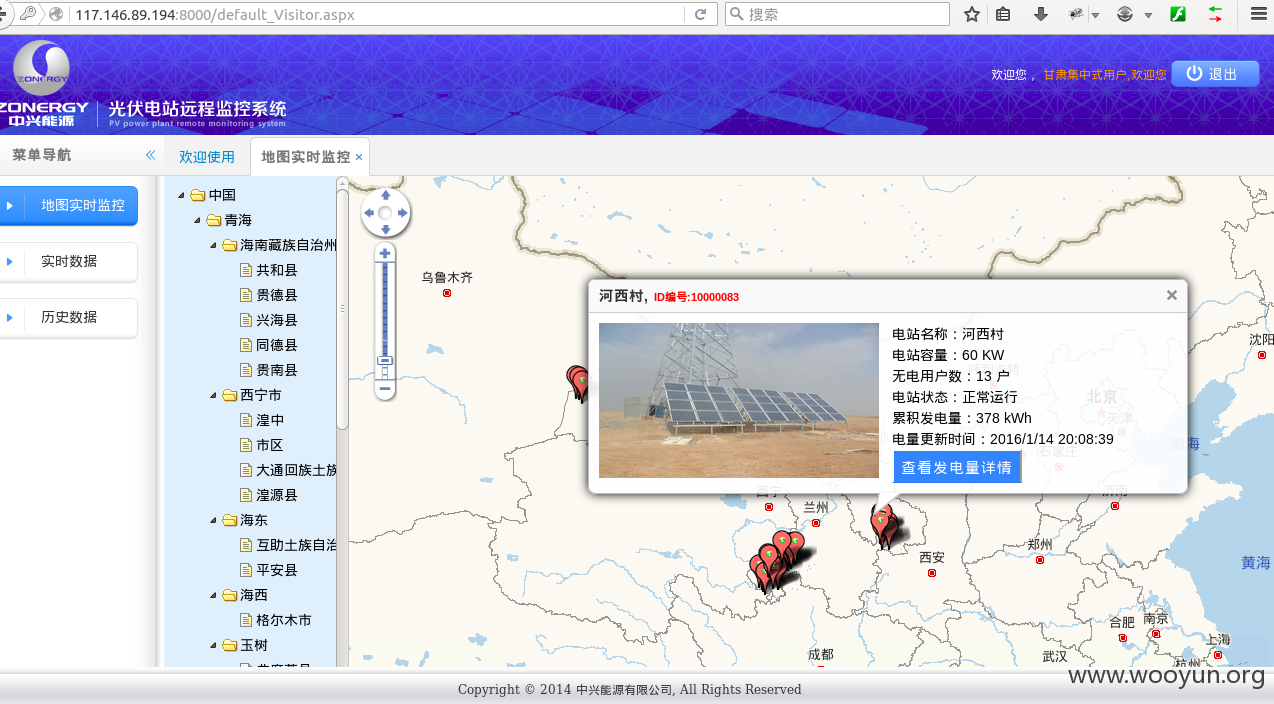Focus the browser 搜索 search box

click(x=837, y=14)
